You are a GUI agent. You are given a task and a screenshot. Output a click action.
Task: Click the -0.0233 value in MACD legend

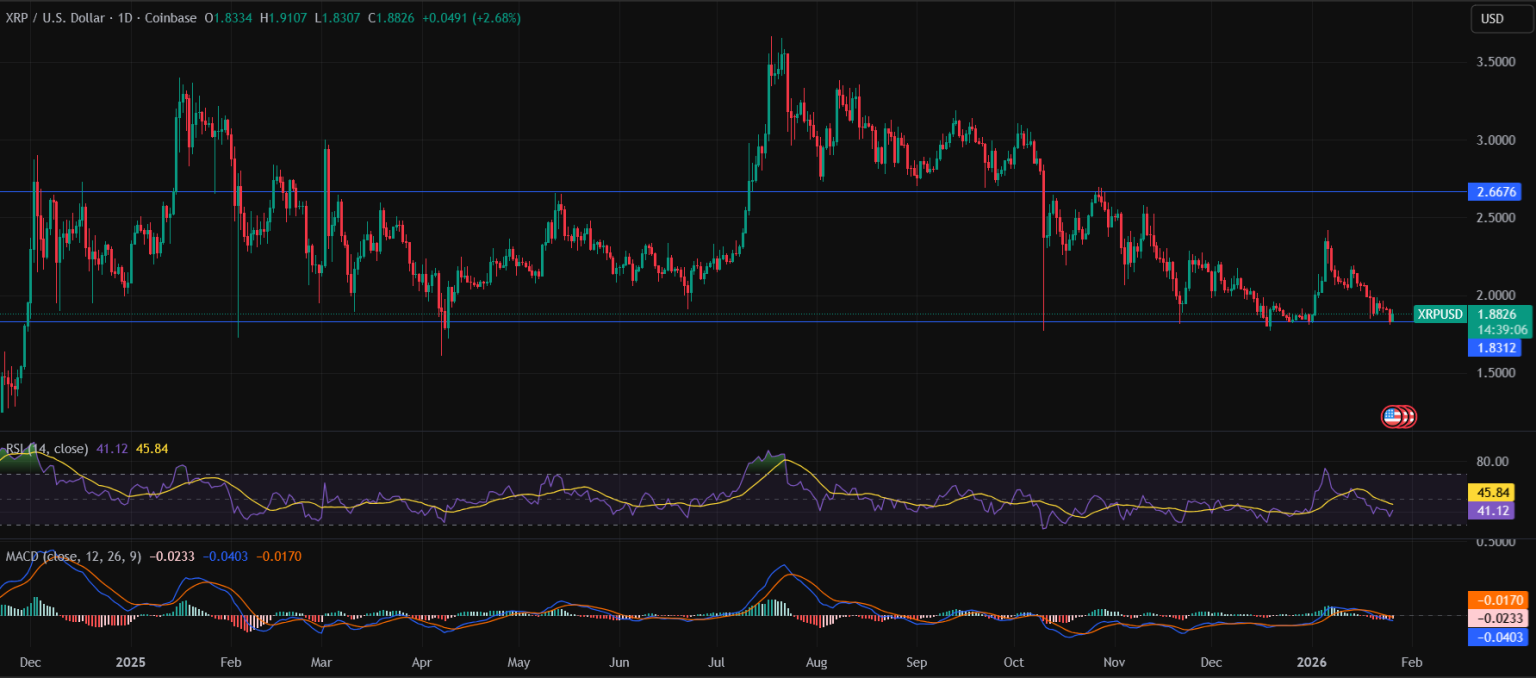pyautogui.click(x=172, y=556)
